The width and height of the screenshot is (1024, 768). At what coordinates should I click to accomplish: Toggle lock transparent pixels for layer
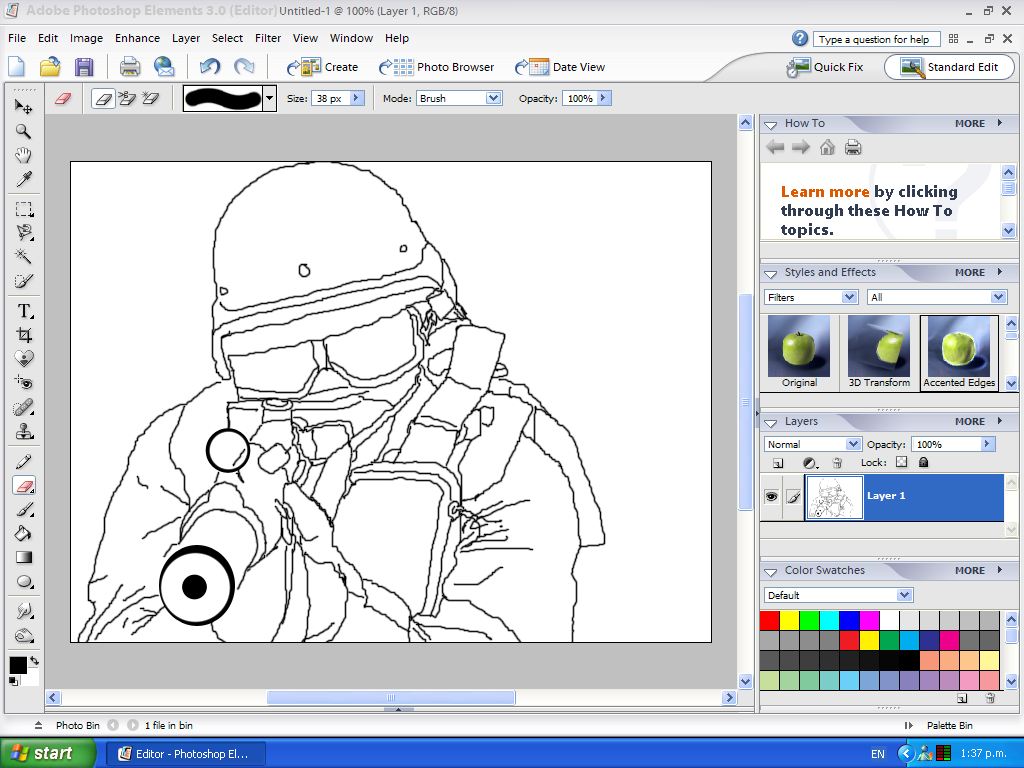click(x=901, y=462)
